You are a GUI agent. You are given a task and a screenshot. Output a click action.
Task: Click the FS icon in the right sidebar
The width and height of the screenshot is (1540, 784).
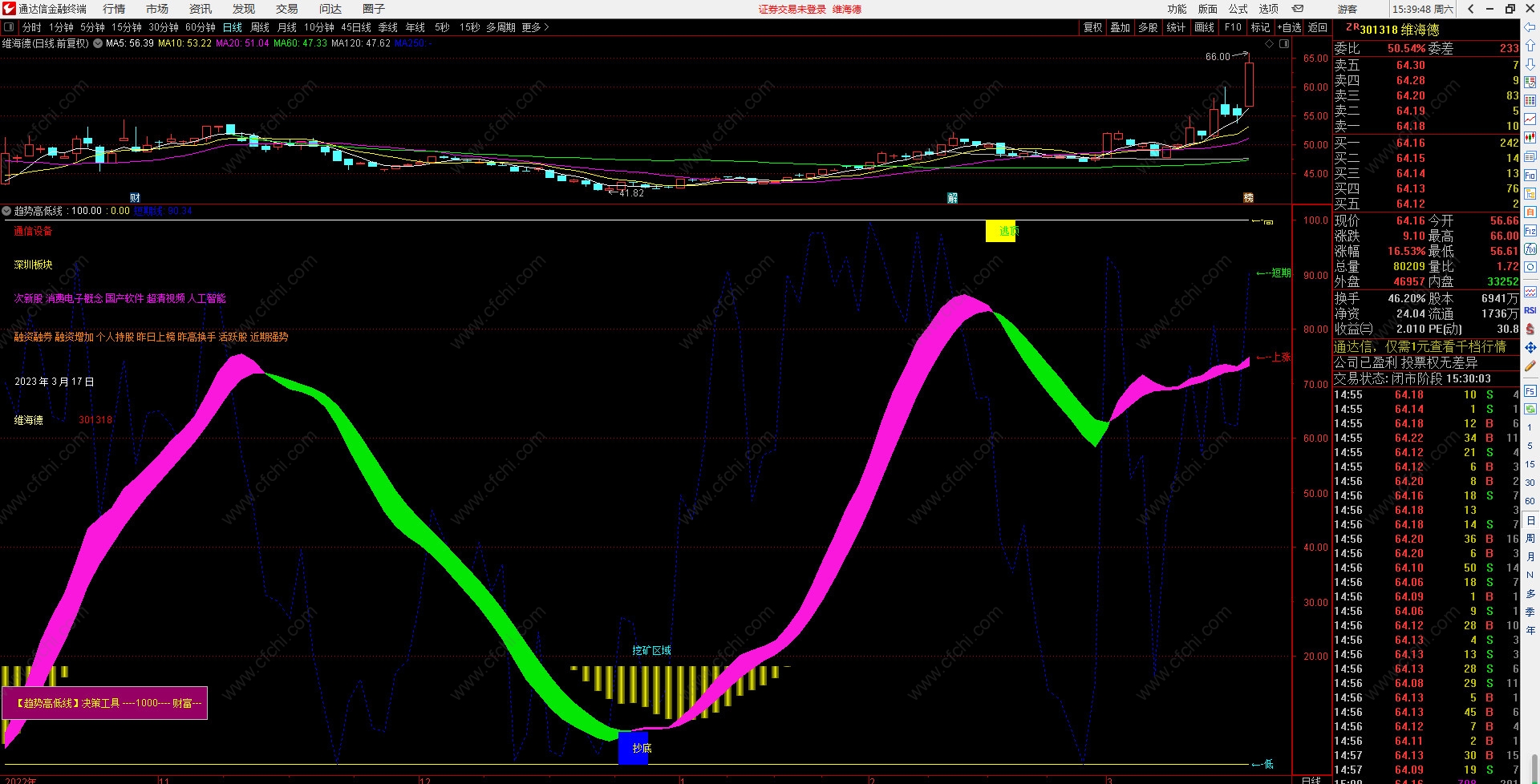1530,390
